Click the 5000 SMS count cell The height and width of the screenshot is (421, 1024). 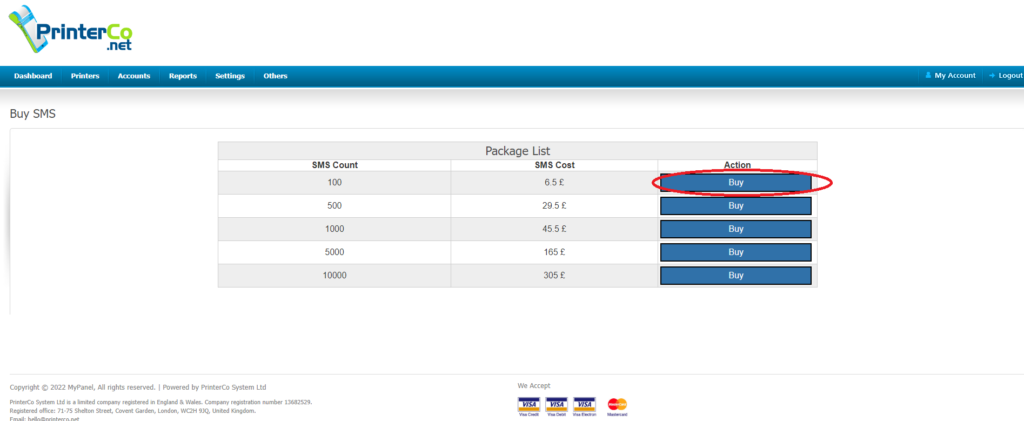[x=334, y=252]
